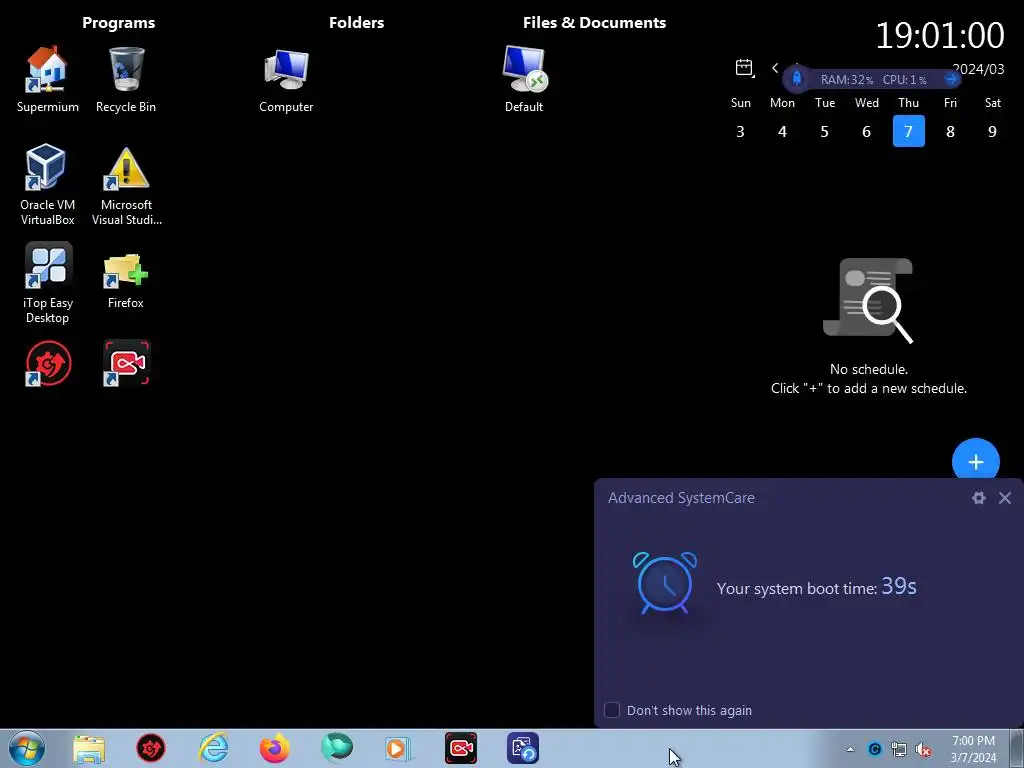Select Friday 8 in the calendar

(x=950, y=131)
